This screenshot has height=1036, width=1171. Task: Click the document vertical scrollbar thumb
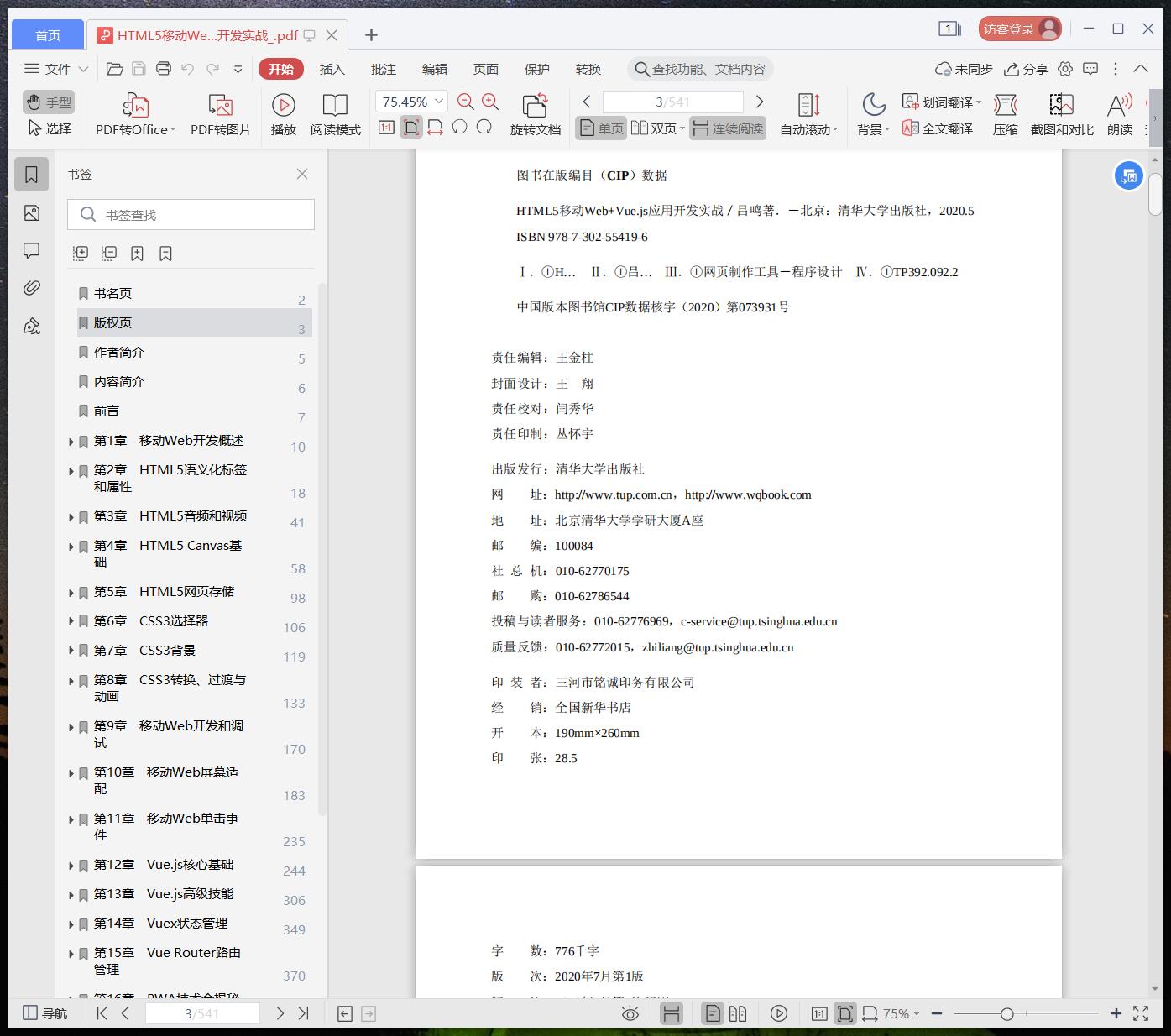point(1155,193)
